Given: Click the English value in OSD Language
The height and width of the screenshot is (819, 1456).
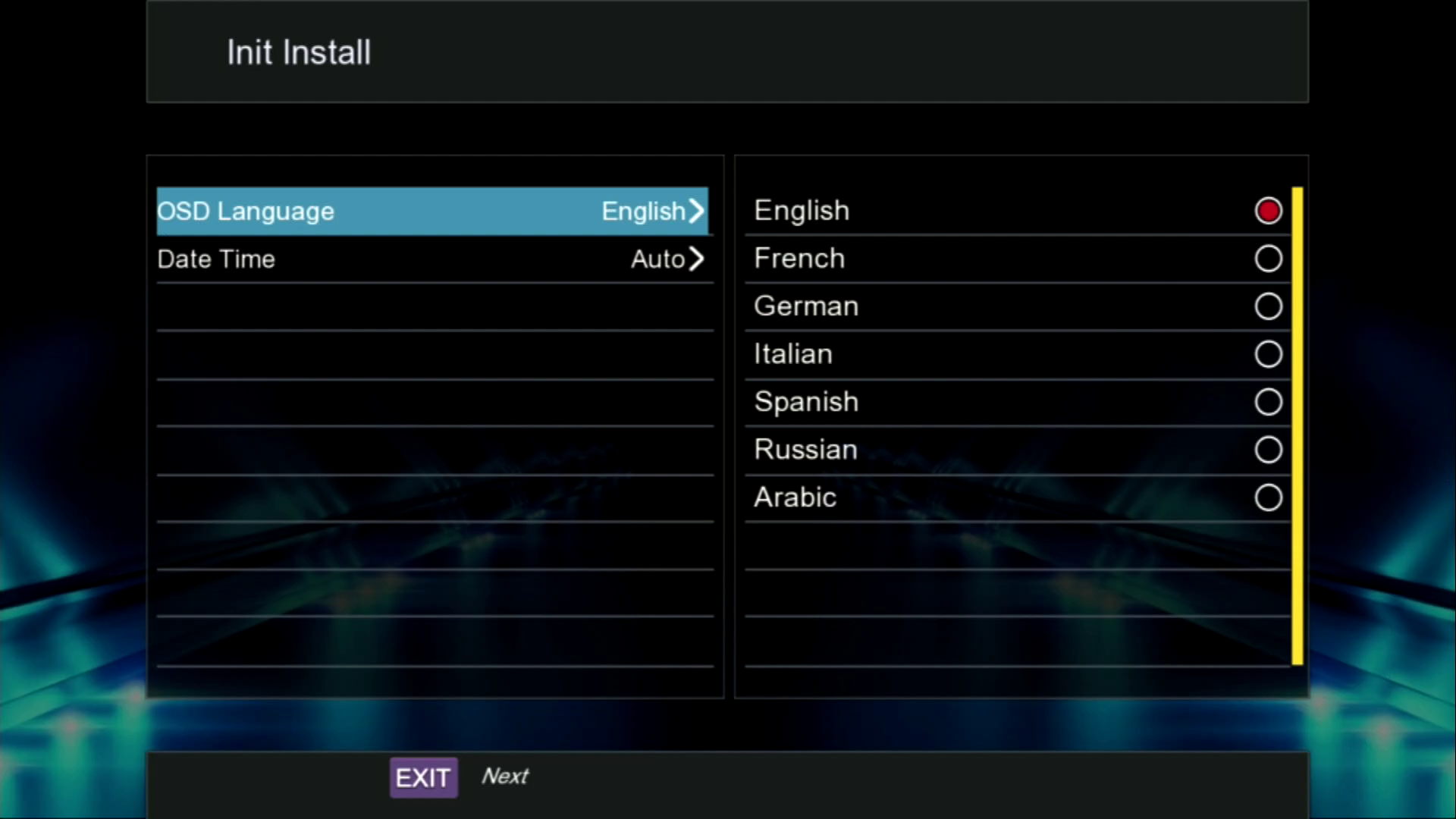Looking at the screenshot, I should point(643,211).
